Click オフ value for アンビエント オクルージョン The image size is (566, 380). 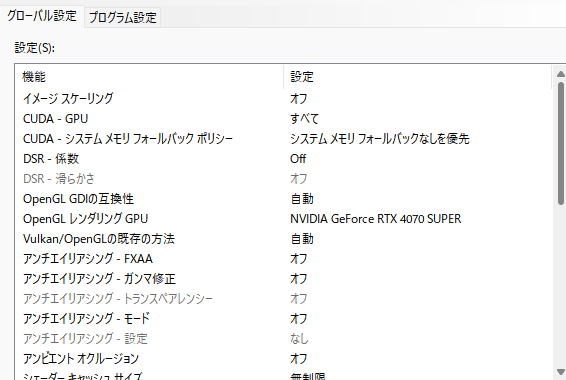click(299, 359)
